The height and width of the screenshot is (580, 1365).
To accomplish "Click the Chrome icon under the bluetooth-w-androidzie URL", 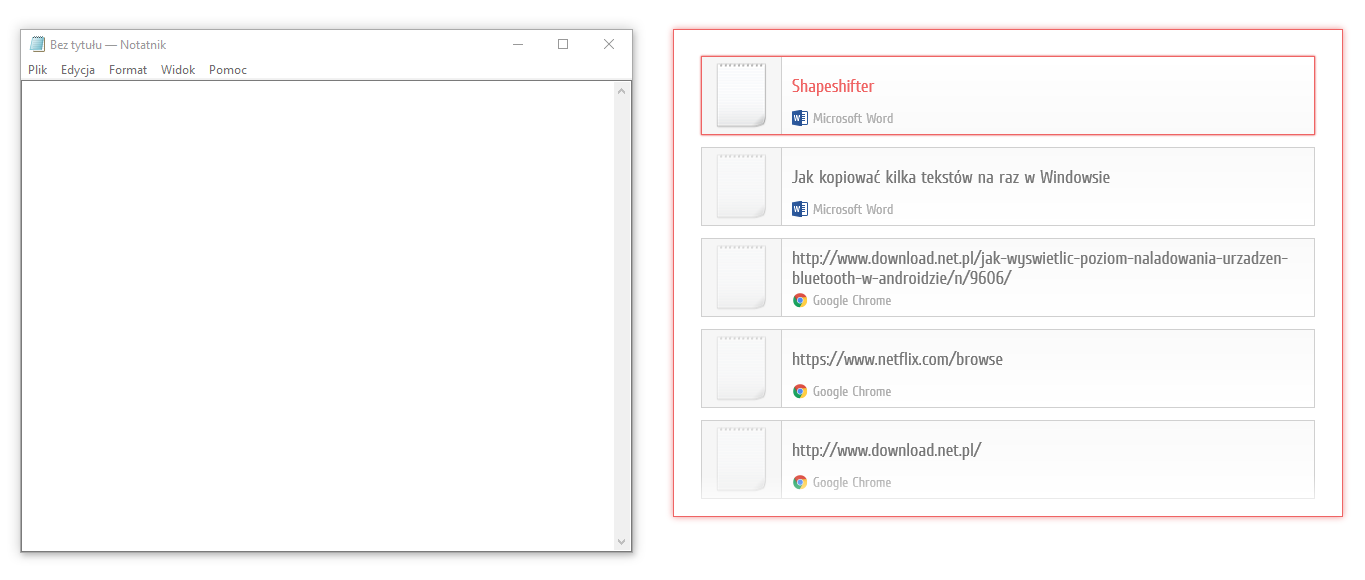I will (800, 300).
